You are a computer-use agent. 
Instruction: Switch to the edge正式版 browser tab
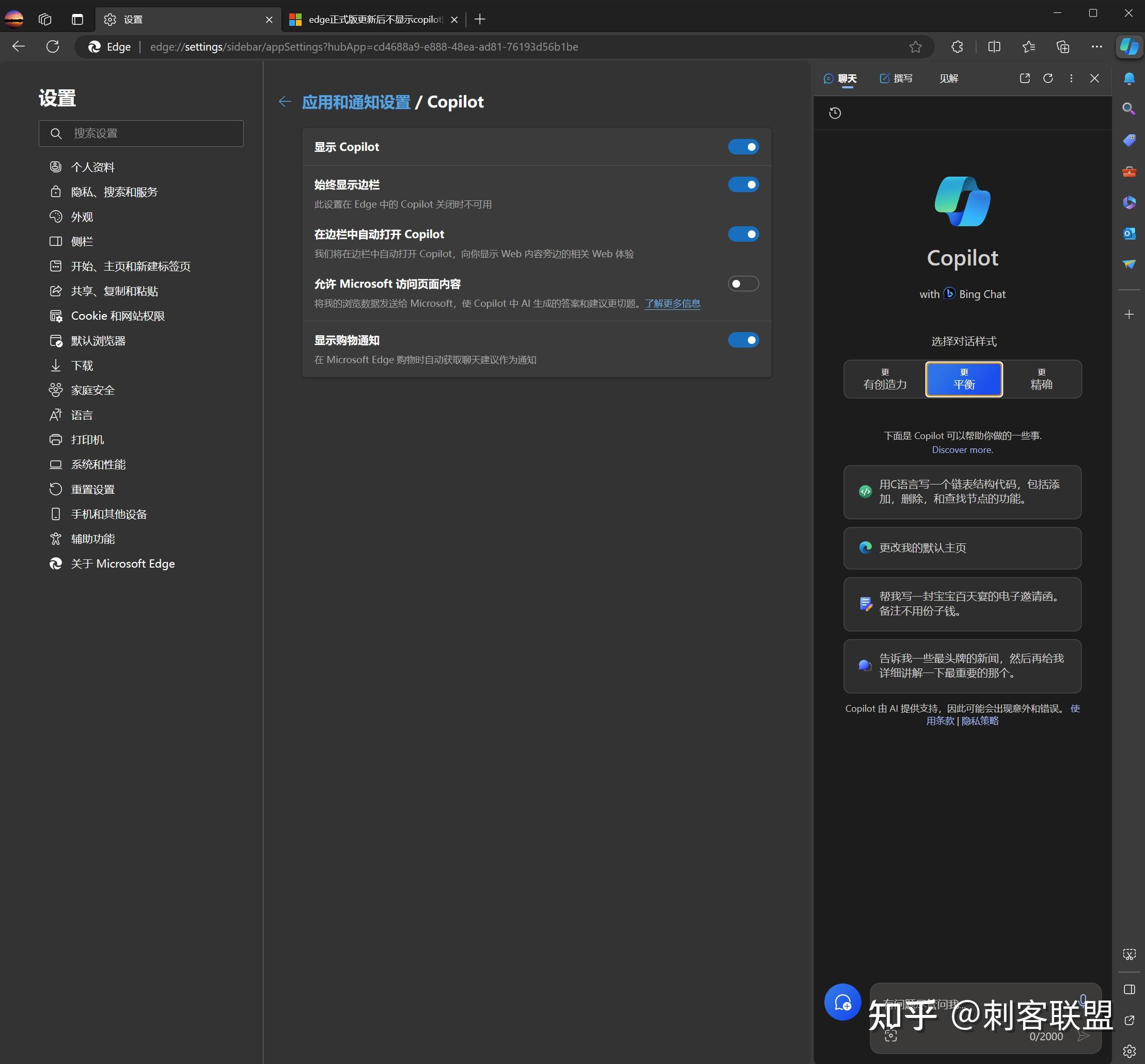[374, 20]
